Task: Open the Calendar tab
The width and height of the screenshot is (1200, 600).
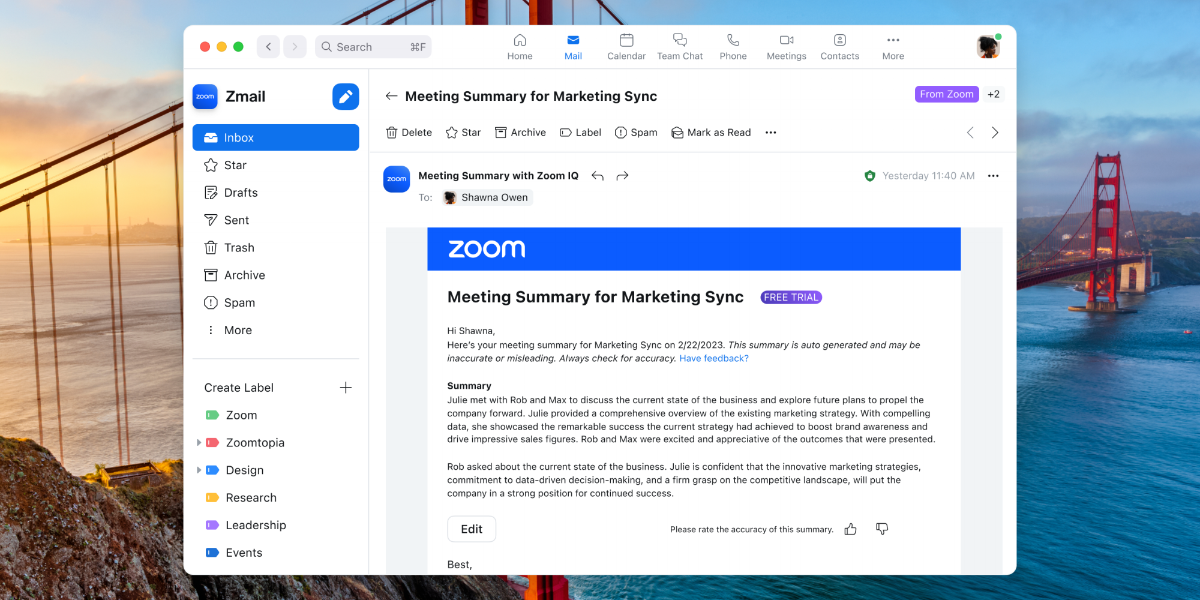Action: pyautogui.click(x=626, y=46)
